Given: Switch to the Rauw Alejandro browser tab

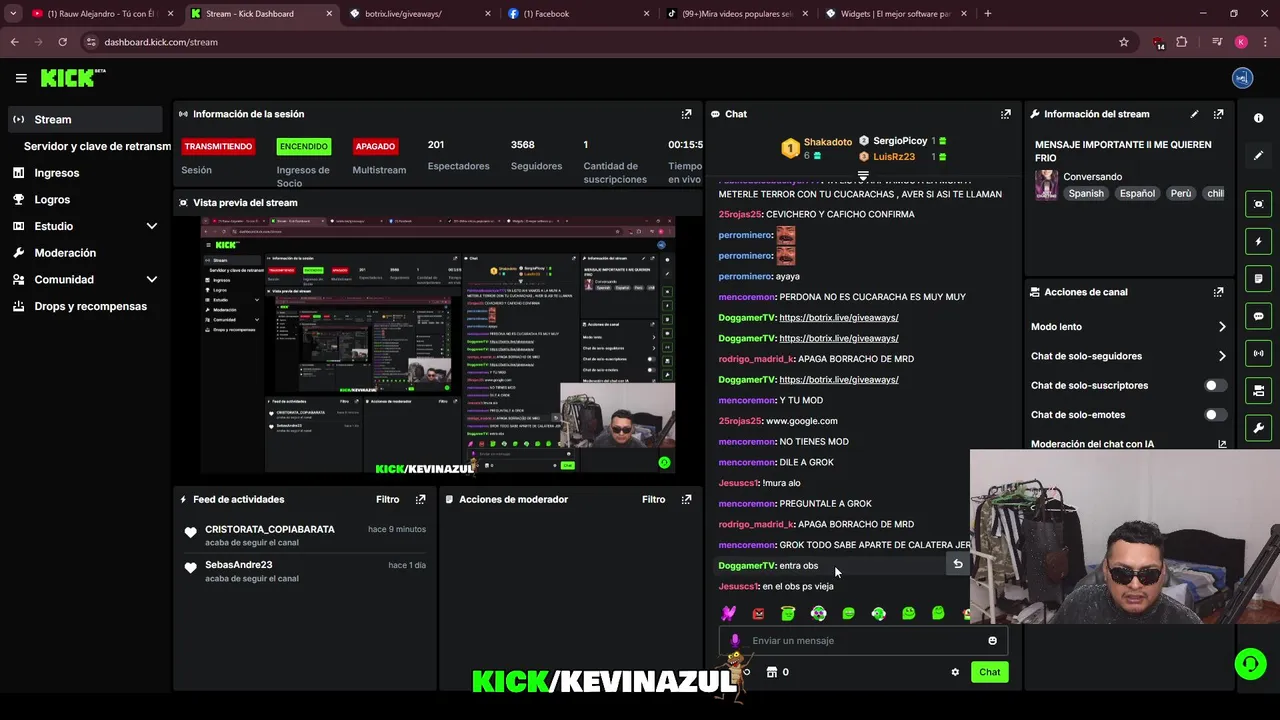Looking at the screenshot, I should [x=102, y=14].
